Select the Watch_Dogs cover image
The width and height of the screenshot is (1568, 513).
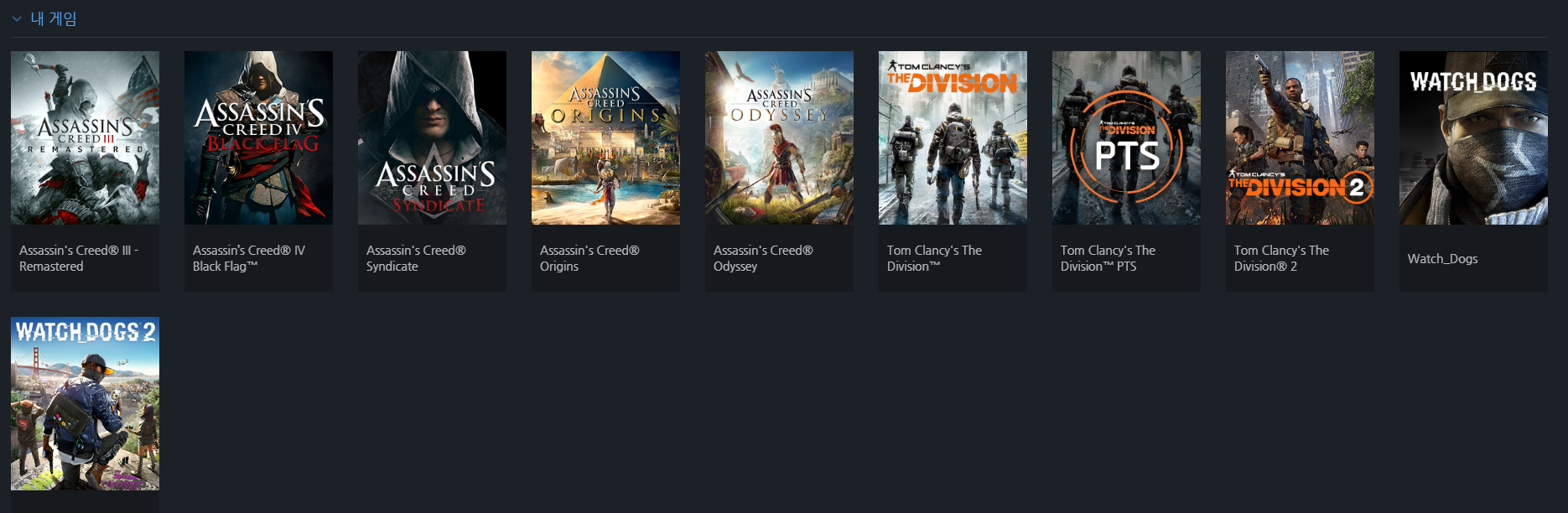point(1473,137)
